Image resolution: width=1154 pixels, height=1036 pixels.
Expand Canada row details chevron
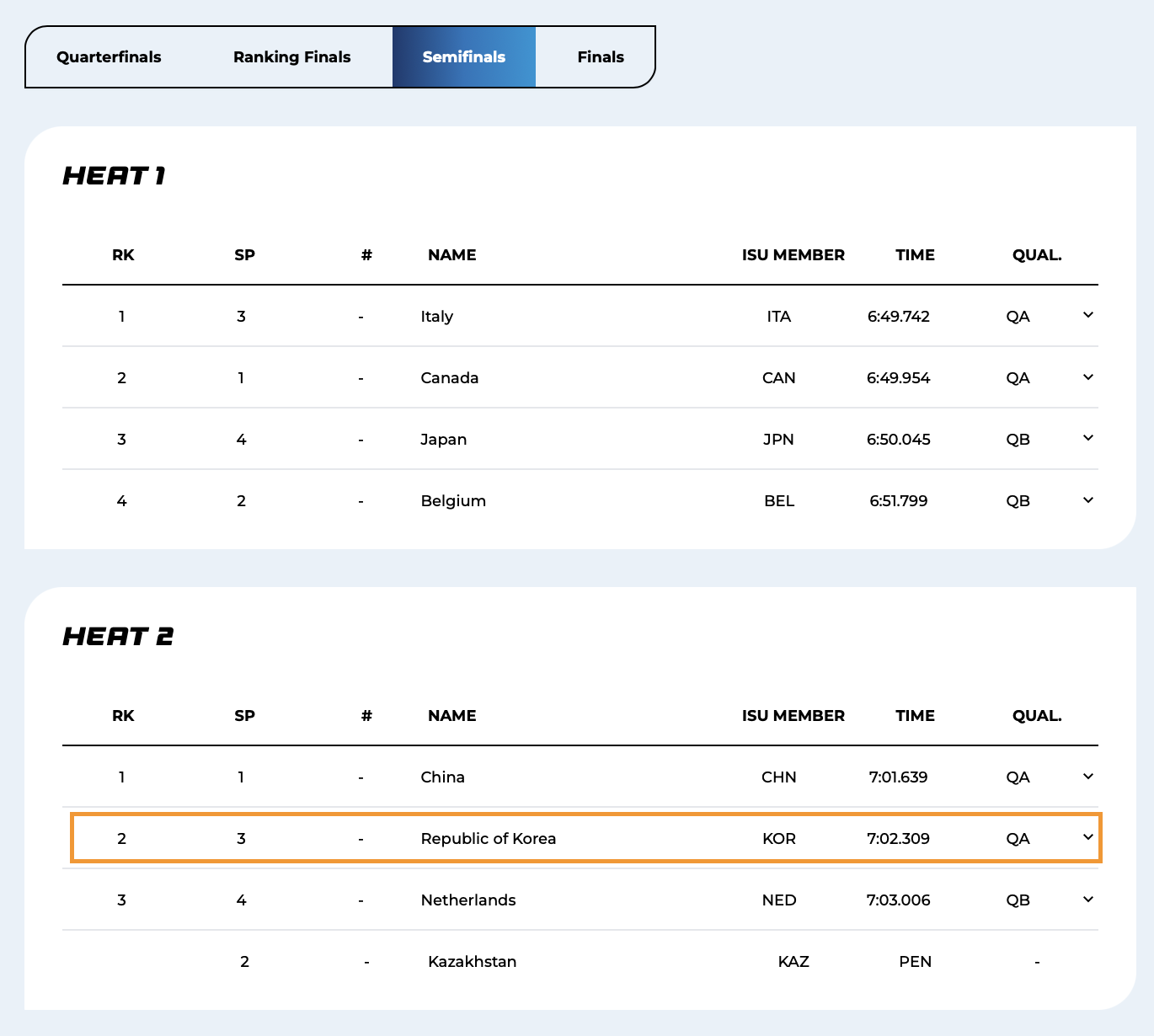coord(1087,377)
